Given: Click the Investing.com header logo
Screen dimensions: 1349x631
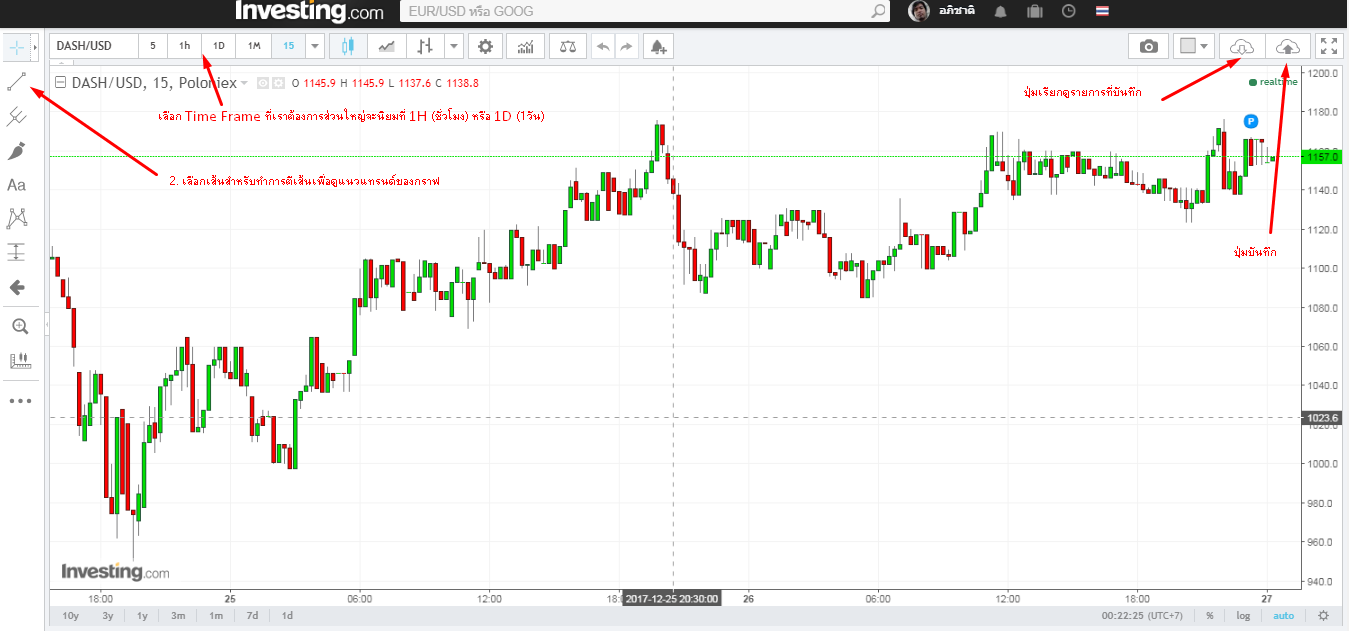Looking at the screenshot, I should click(309, 11).
